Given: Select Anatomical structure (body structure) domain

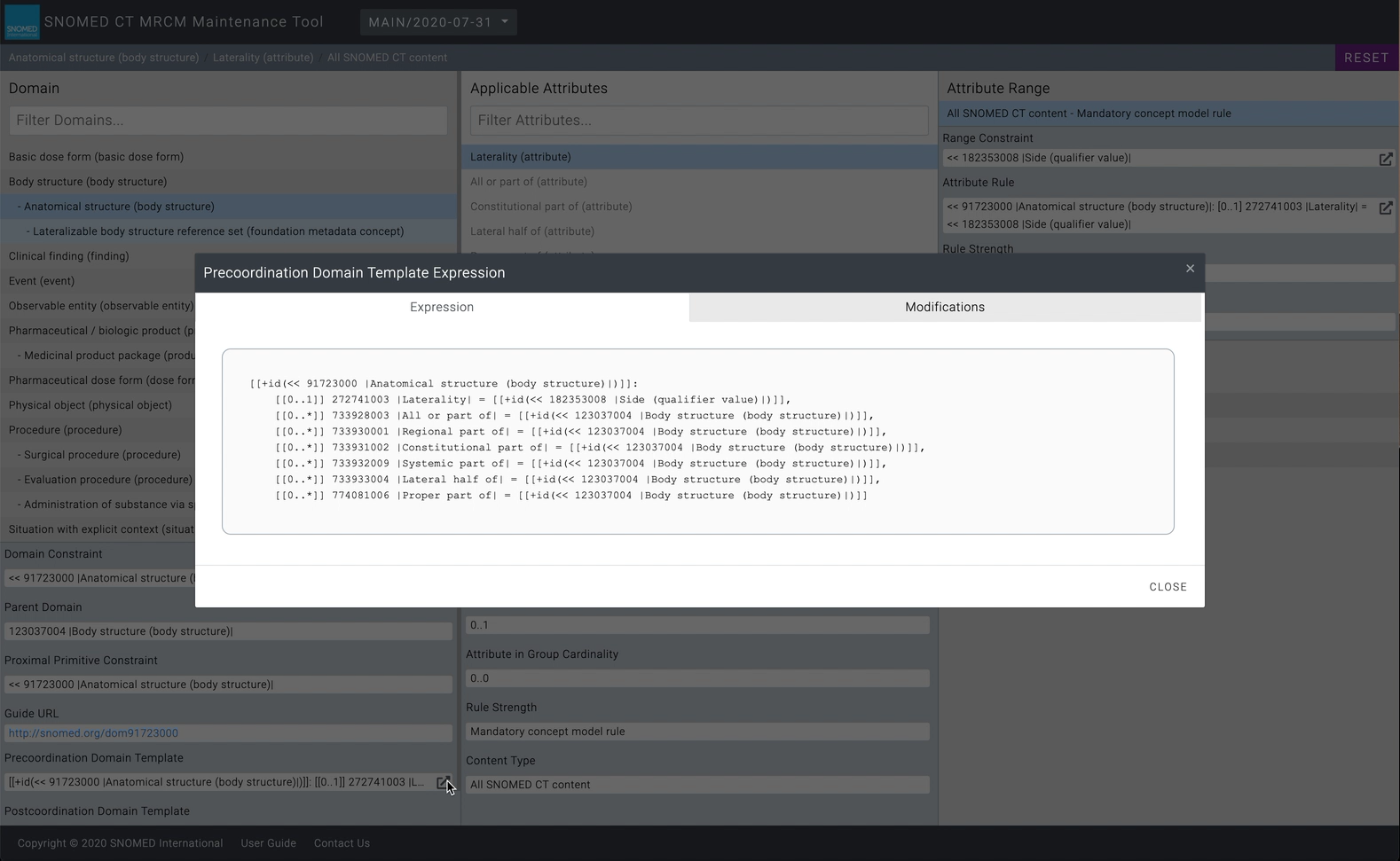Looking at the screenshot, I should click(229, 207).
